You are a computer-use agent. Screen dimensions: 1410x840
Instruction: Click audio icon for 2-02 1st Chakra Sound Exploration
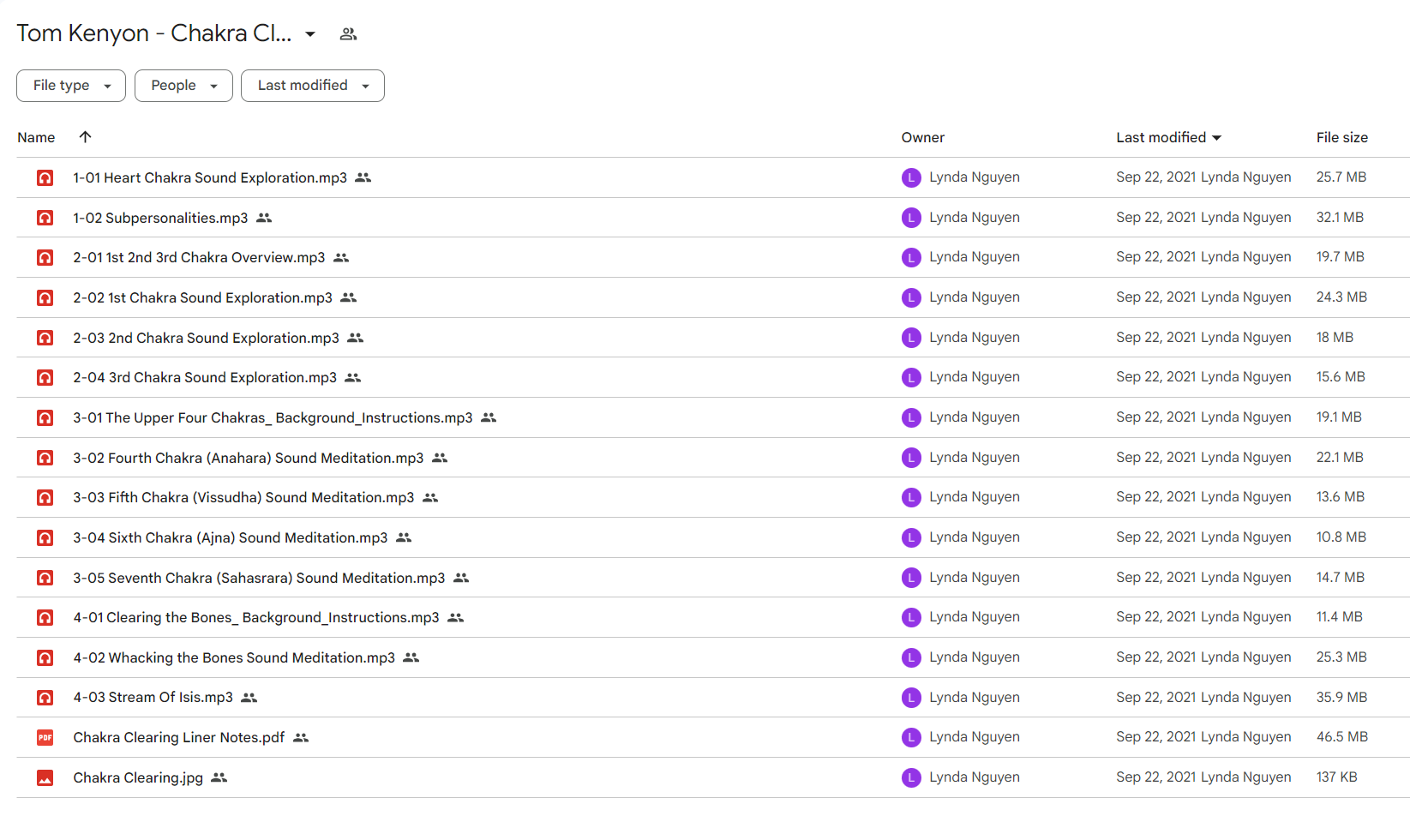click(45, 297)
